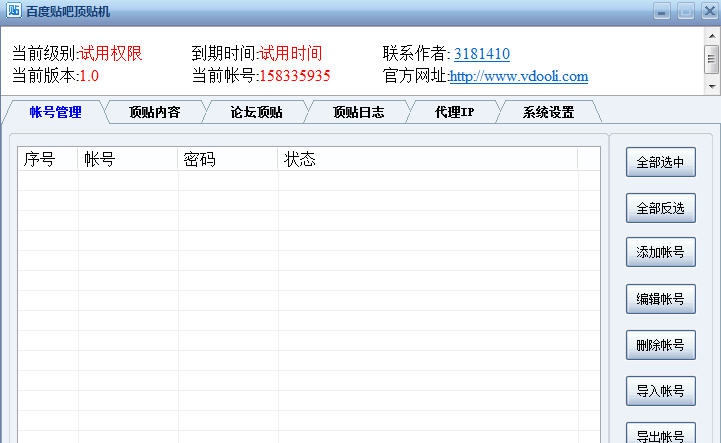
Task: View the 顶贴日志 tab
Action: pos(358,112)
